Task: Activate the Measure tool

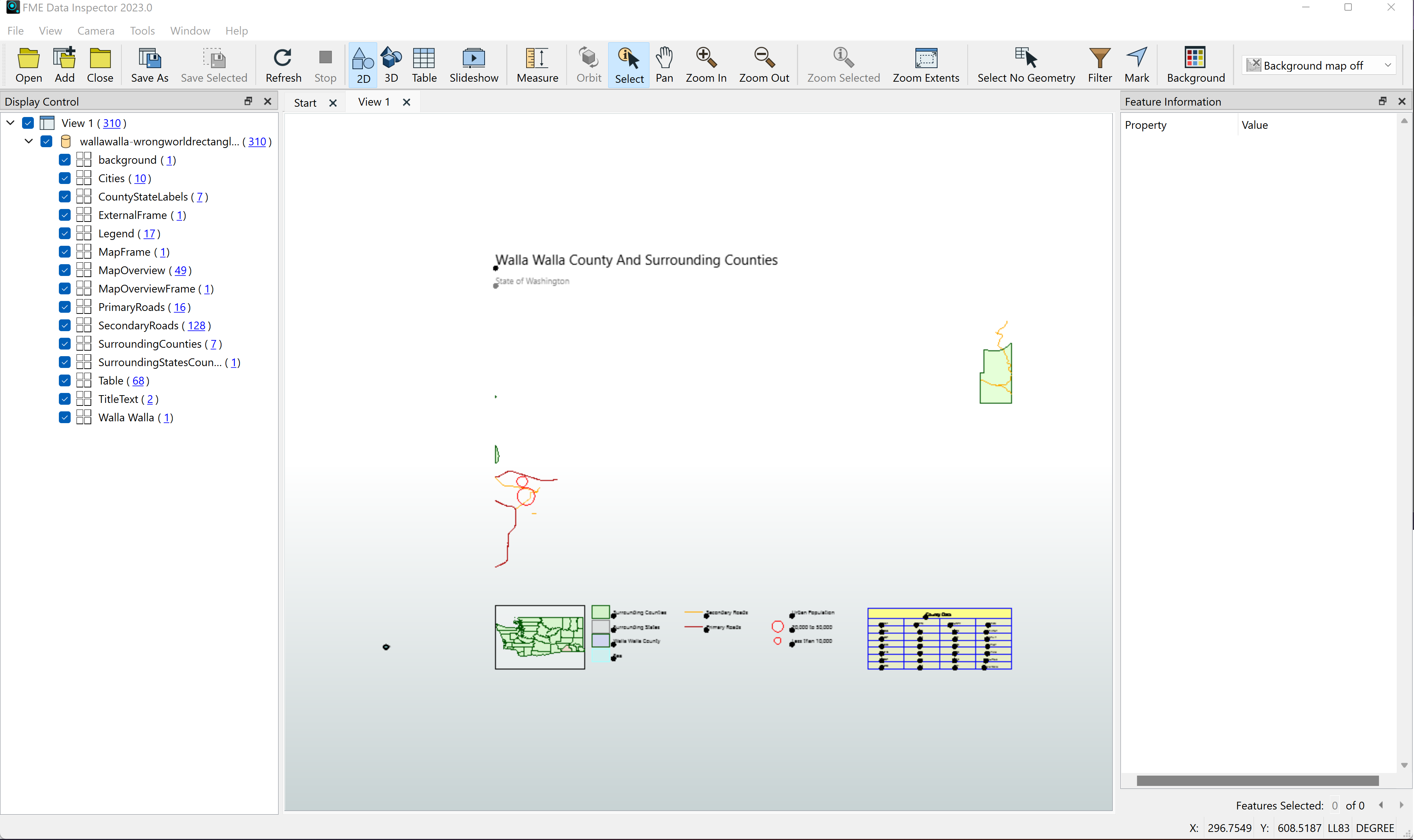Action: coord(537,65)
